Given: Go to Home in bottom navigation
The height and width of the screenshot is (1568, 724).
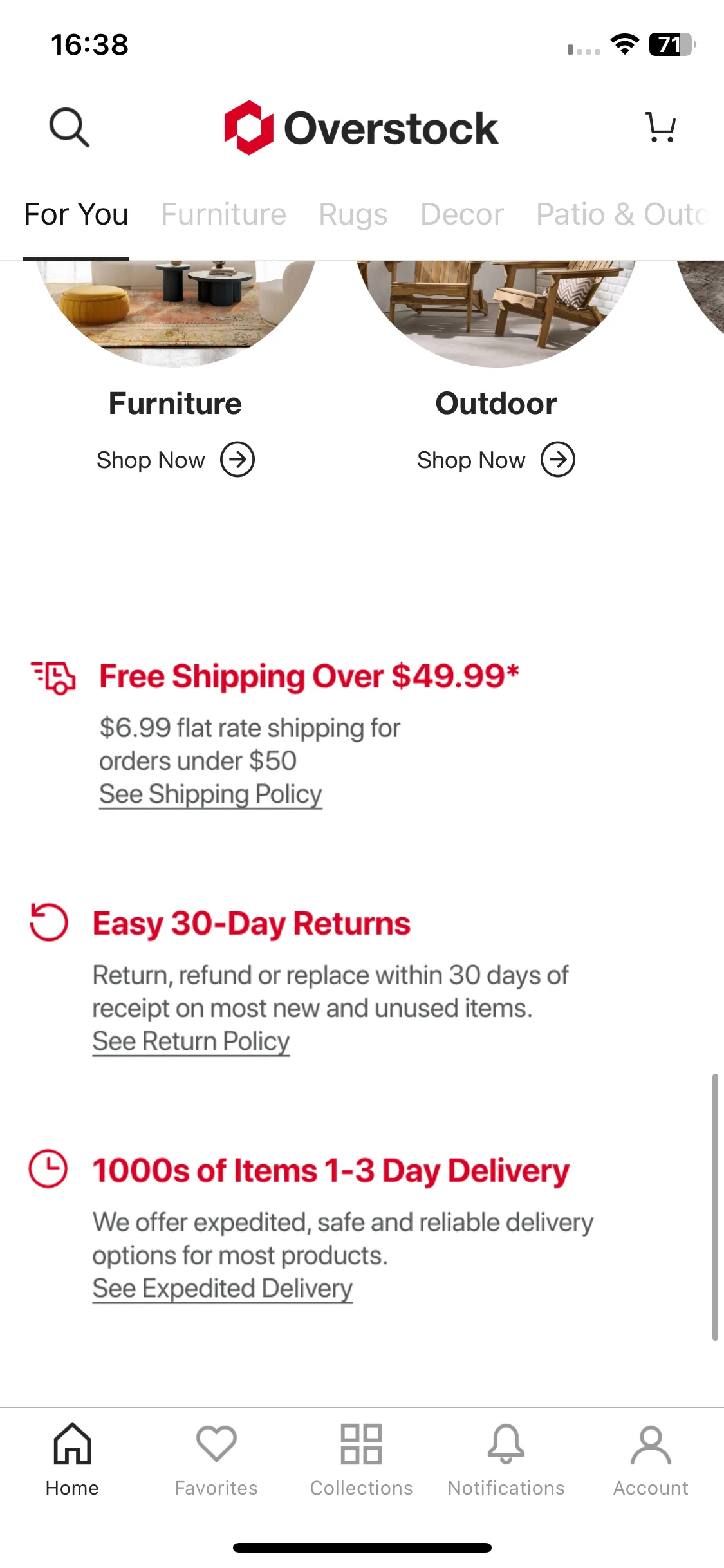Looking at the screenshot, I should pyautogui.click(x=72, y=1459).
